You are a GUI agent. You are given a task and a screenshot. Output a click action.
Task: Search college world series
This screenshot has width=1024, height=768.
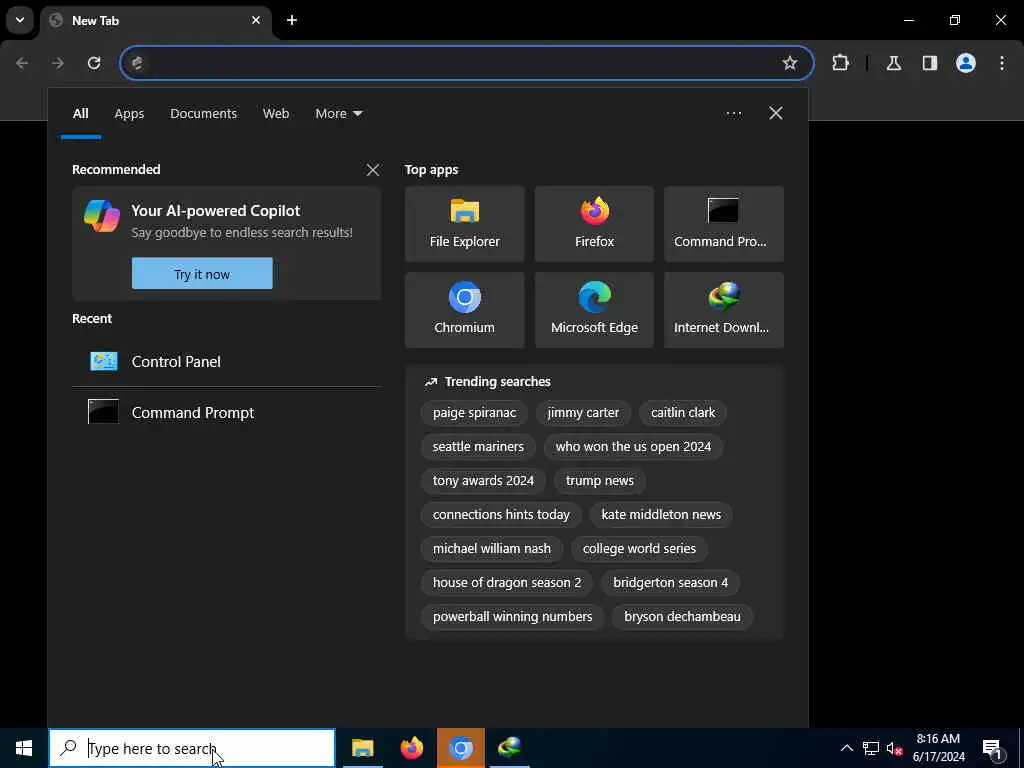click(x=639, y=549)
